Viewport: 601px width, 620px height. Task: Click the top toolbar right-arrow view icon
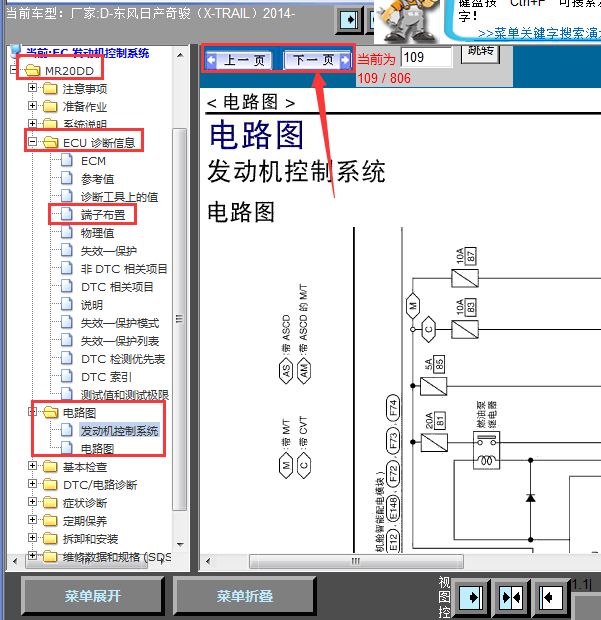pos(348,19)
